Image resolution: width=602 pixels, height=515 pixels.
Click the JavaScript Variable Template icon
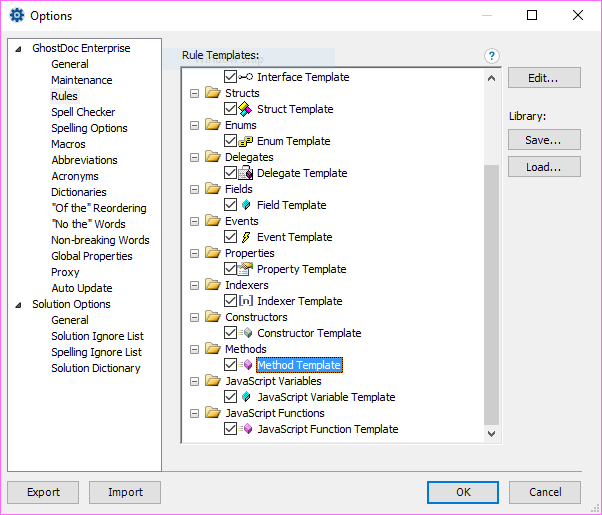coord(246,397)
